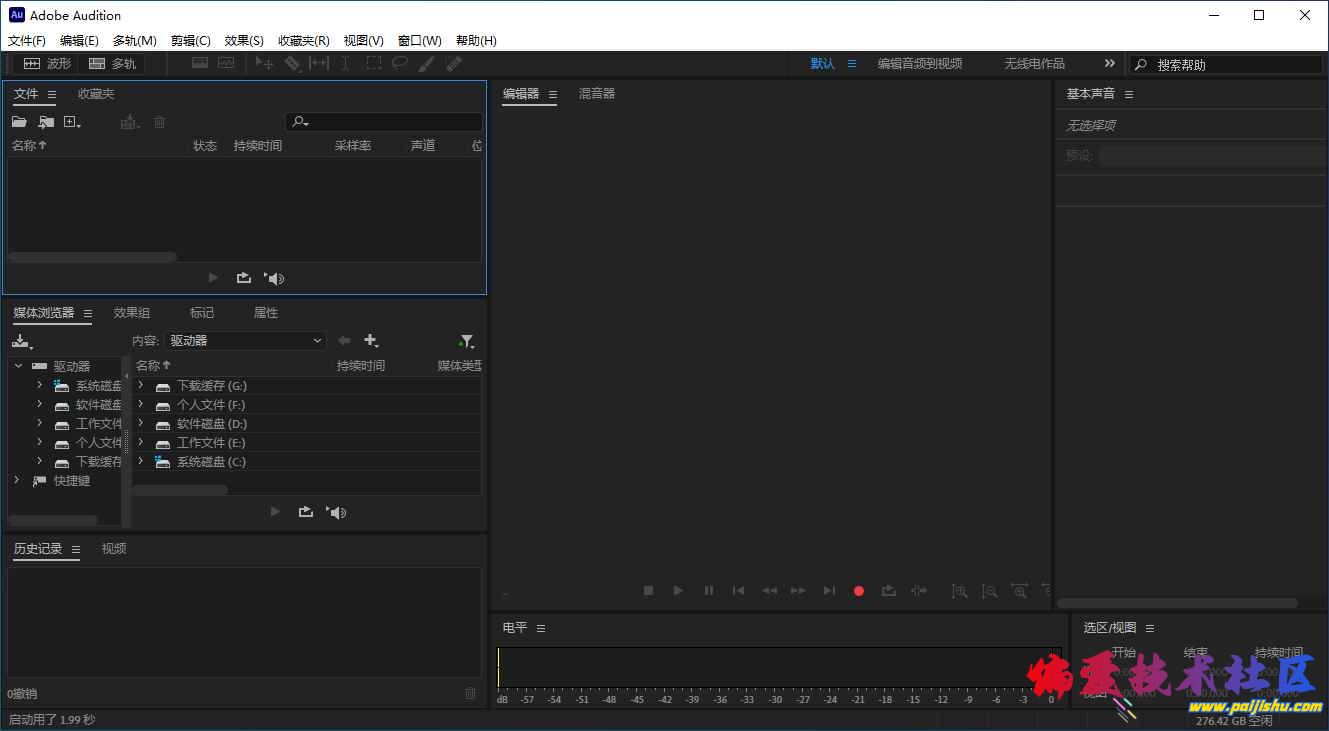Click the filter icon in Media Browser

tap(466, 341)
